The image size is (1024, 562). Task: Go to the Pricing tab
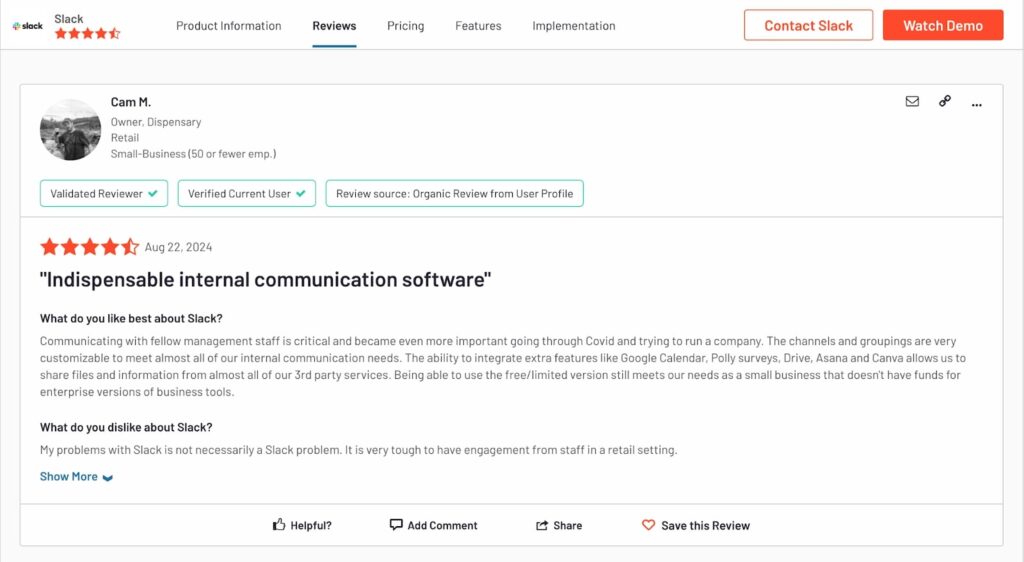(406, 25)
